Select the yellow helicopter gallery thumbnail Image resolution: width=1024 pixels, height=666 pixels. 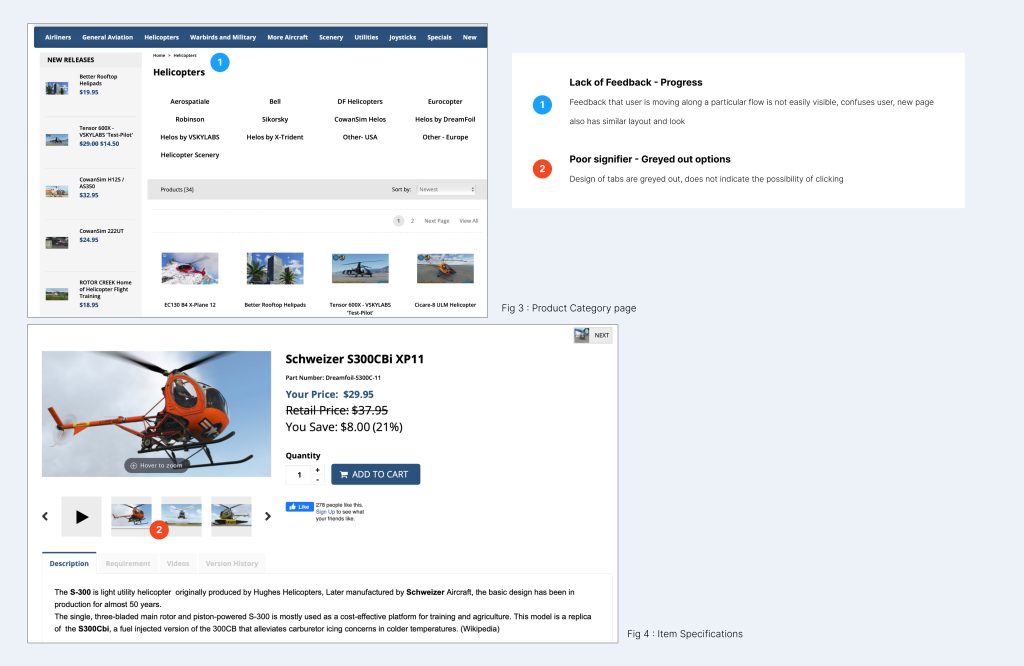(x=231, y=516)
